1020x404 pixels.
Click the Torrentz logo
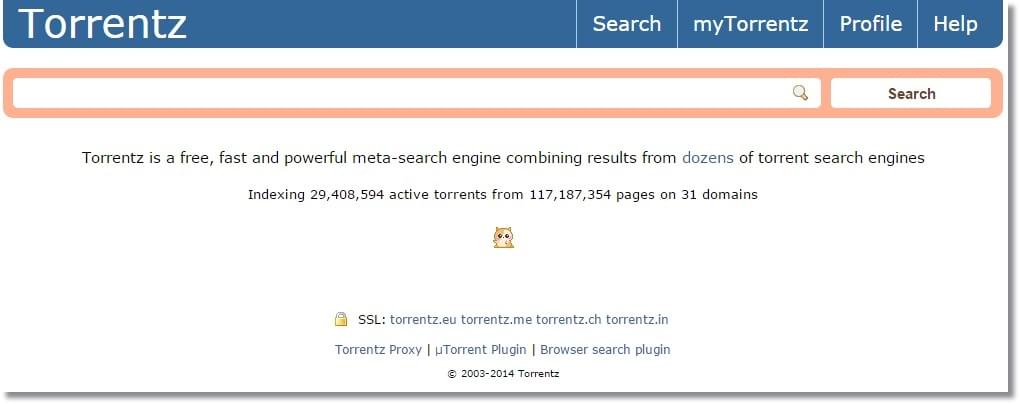[x=103, y=23]
